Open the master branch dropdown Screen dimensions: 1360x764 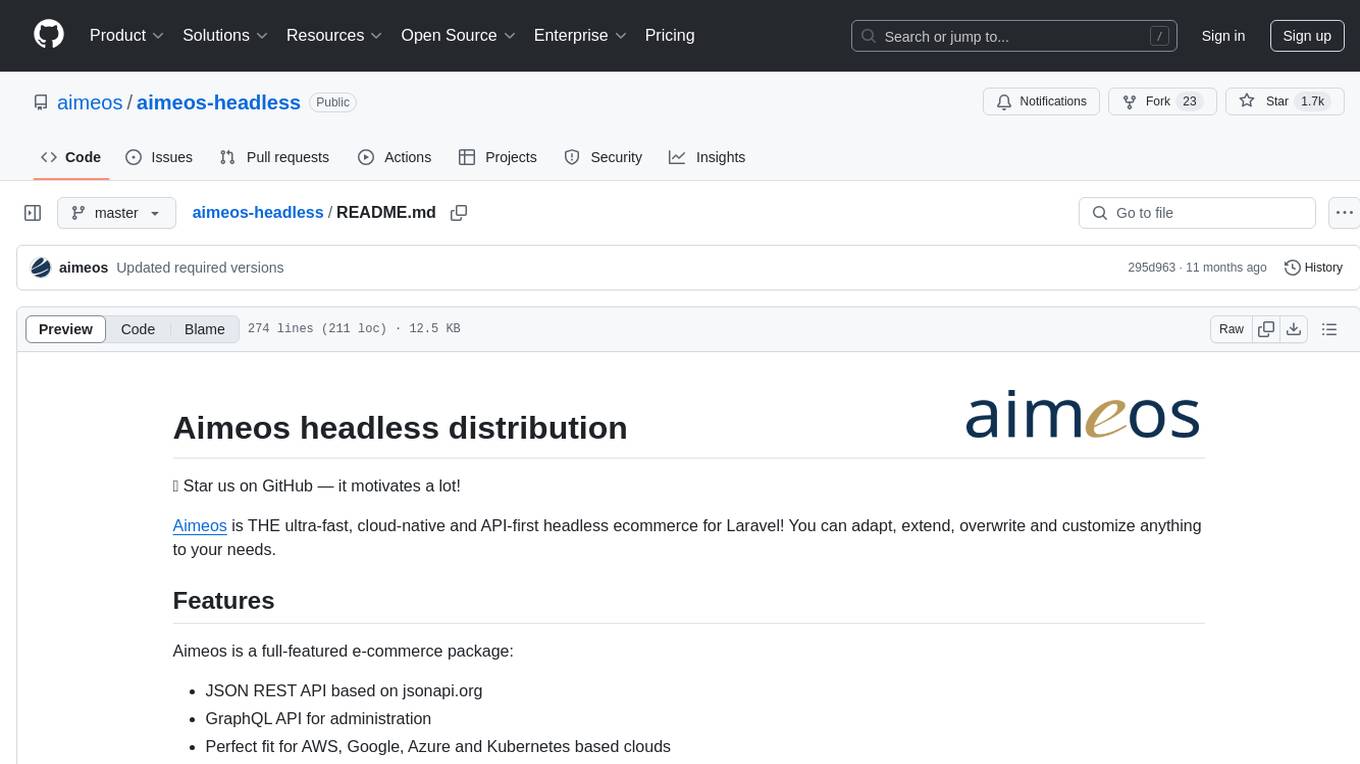(x=116, y=213)
